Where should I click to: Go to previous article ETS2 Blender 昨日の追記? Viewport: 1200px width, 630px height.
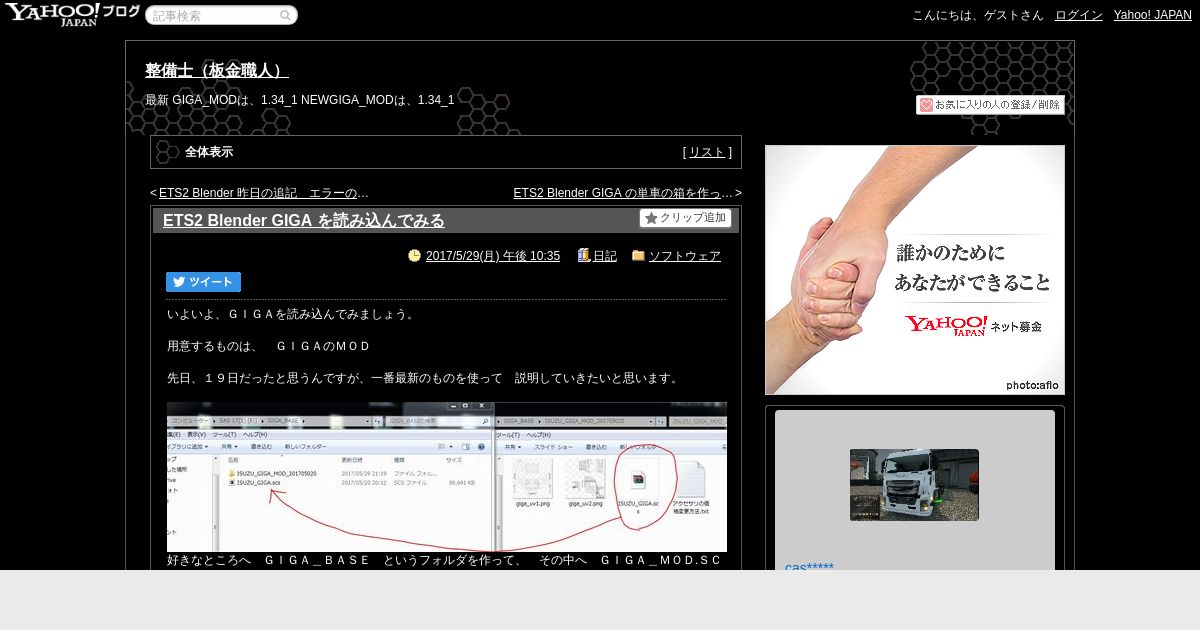[264, 193]
